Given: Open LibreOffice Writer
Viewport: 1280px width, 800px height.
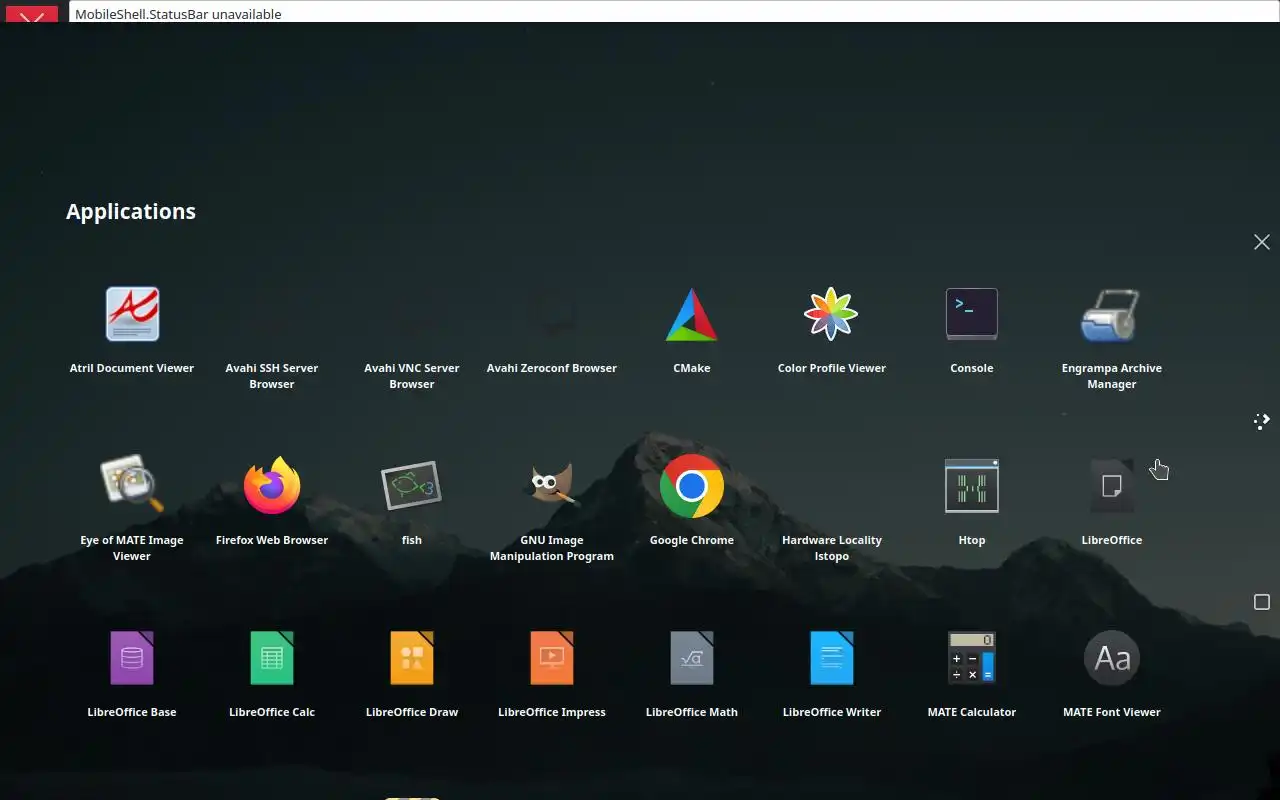Looking at the screenshot, I should pos(832,658).
